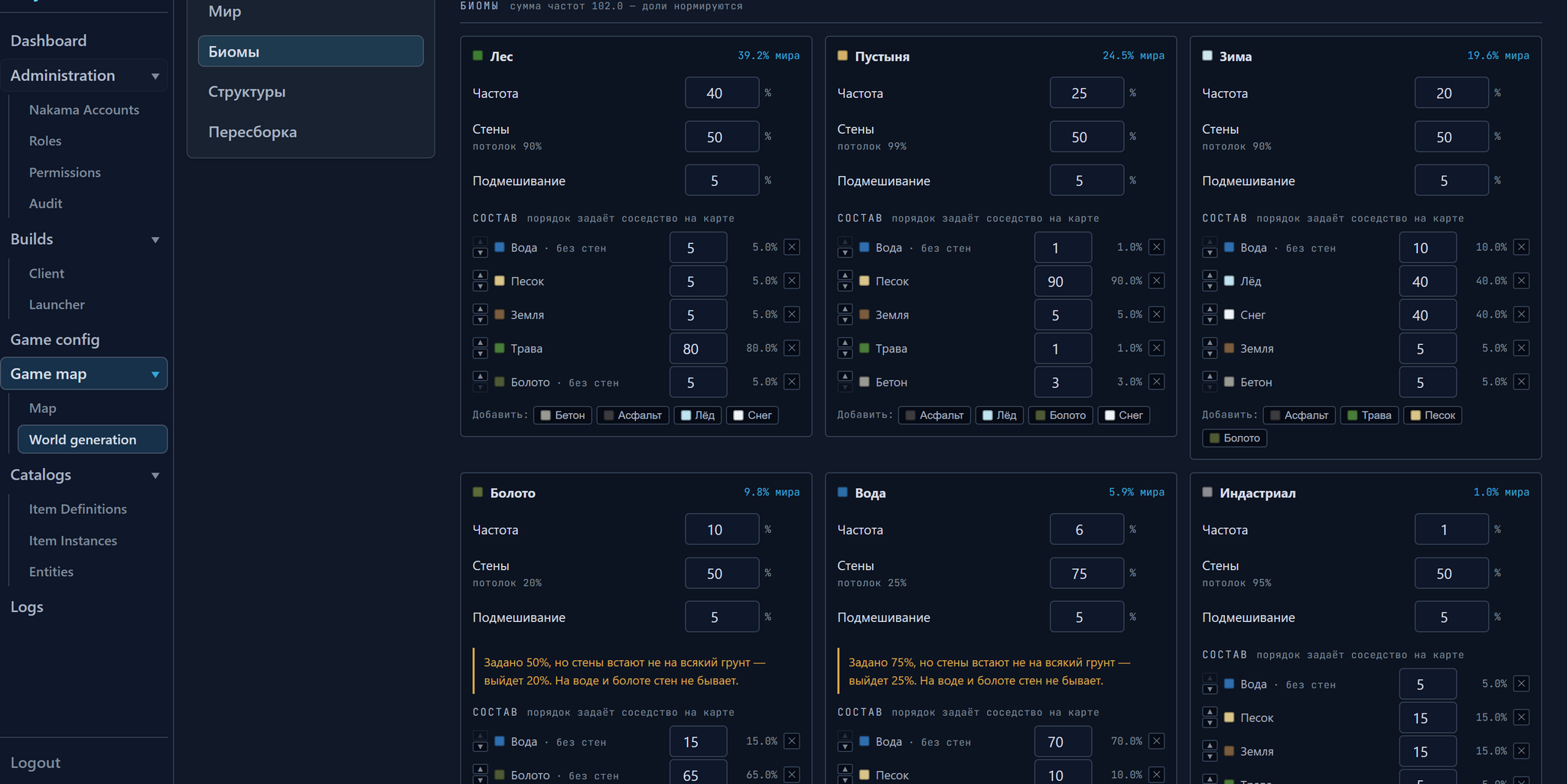Remove Бетон from the Пустыня composition
The width and height of the screenshot is (1567, 784).
1157,382
